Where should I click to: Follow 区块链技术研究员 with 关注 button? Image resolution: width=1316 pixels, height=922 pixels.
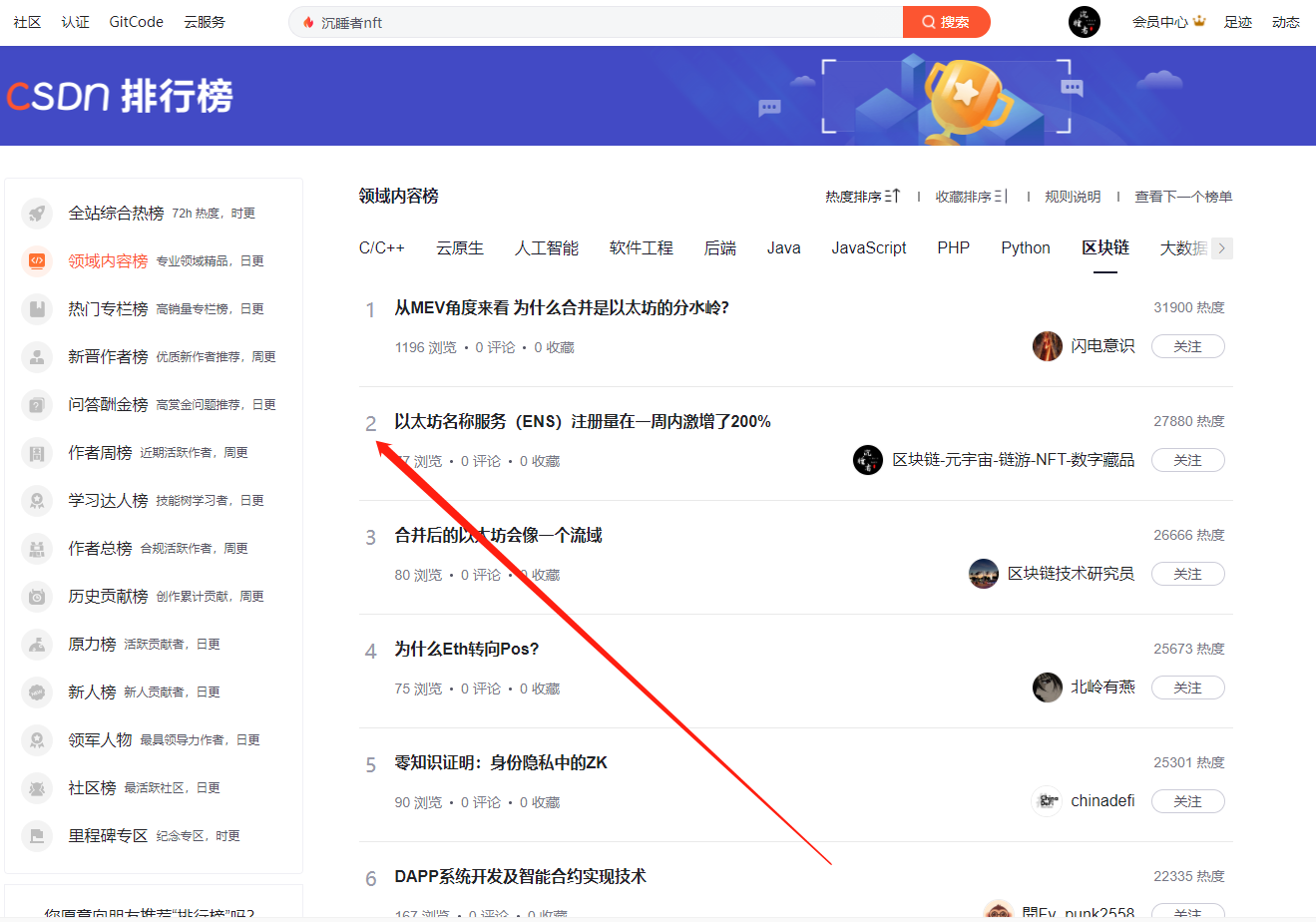click(1188, 574)
